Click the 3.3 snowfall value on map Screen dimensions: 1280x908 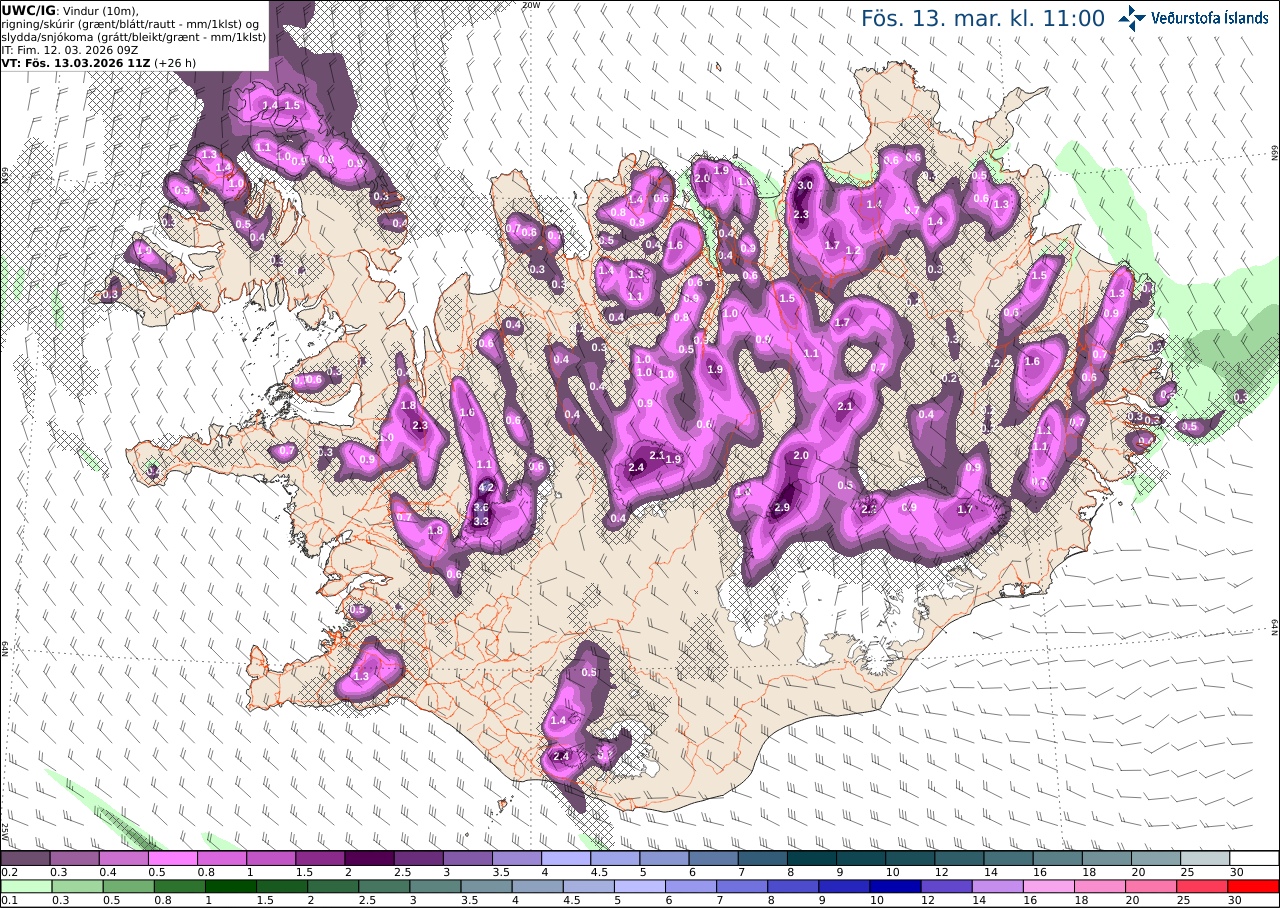(x=480, y=522)
